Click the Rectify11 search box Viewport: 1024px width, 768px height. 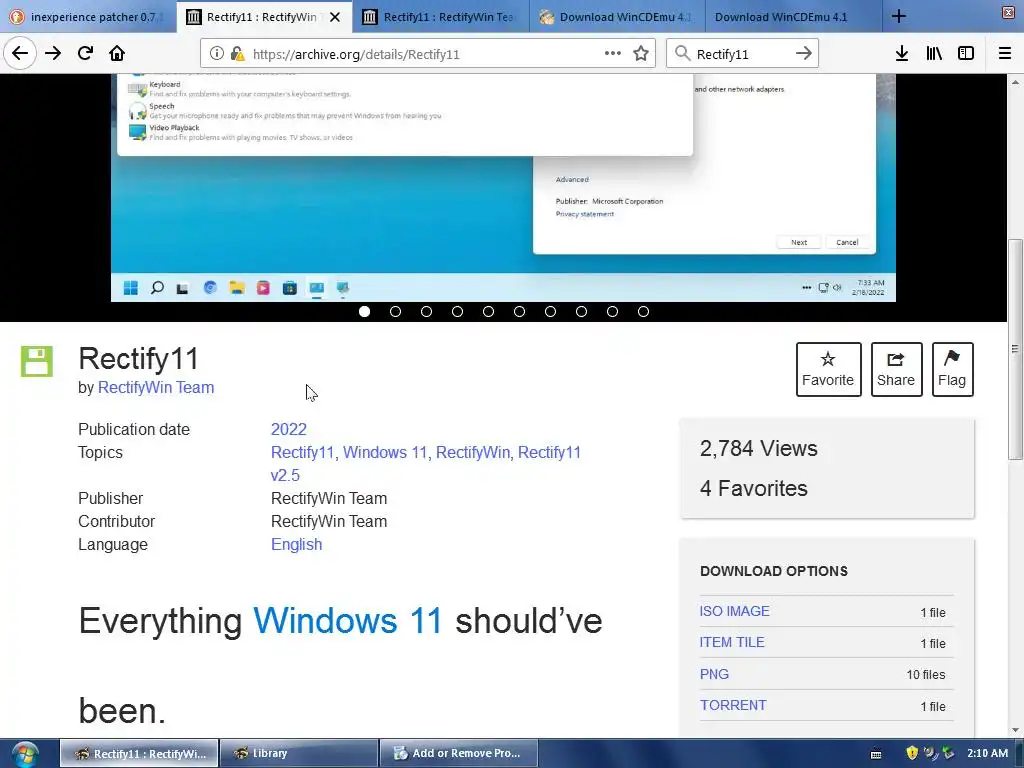pos(741,54)
